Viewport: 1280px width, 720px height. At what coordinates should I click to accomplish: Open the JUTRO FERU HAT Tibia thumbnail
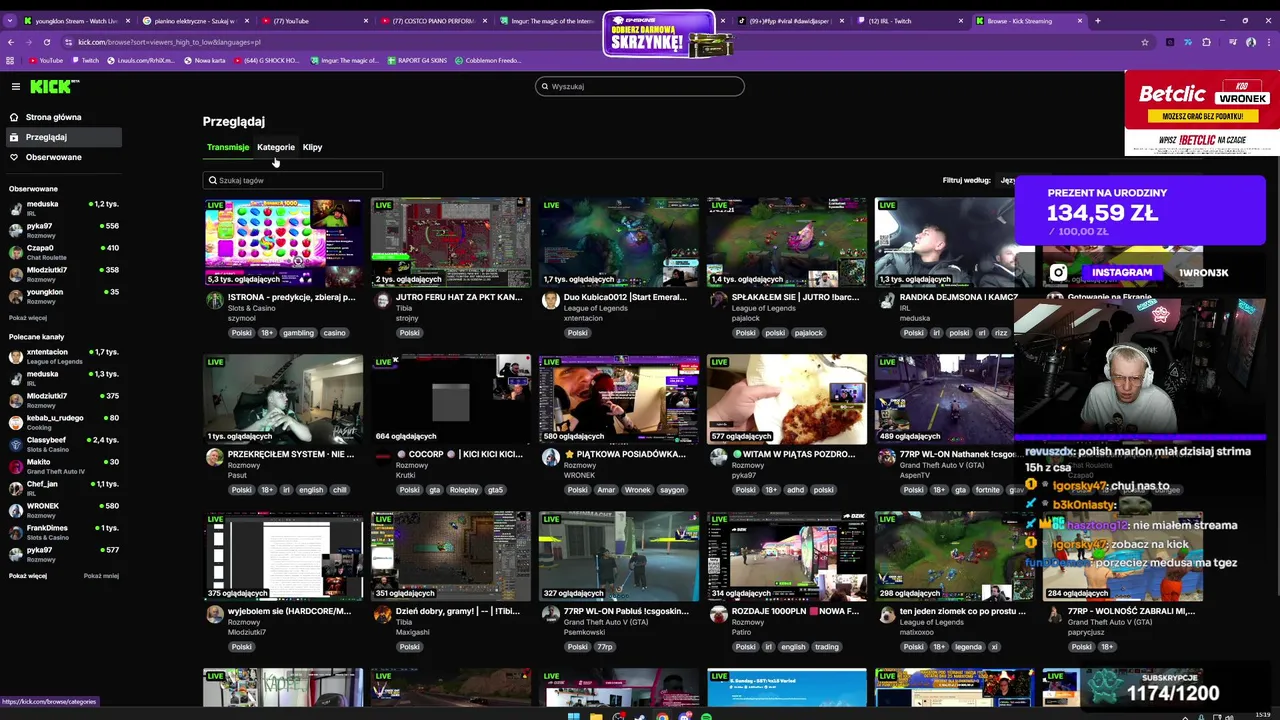point(451,242)
